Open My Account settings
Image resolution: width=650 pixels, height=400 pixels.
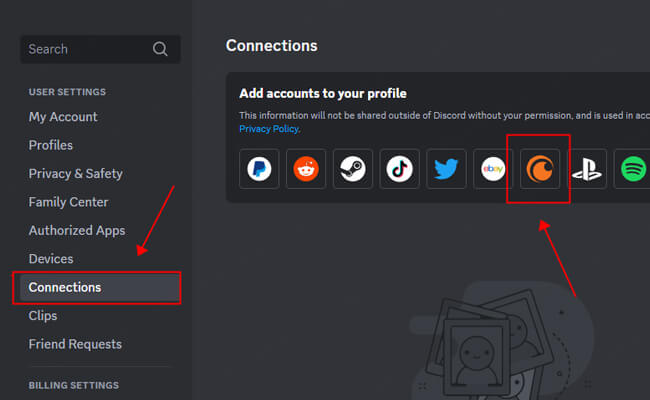pyautogui.click(x=63, y=117)
